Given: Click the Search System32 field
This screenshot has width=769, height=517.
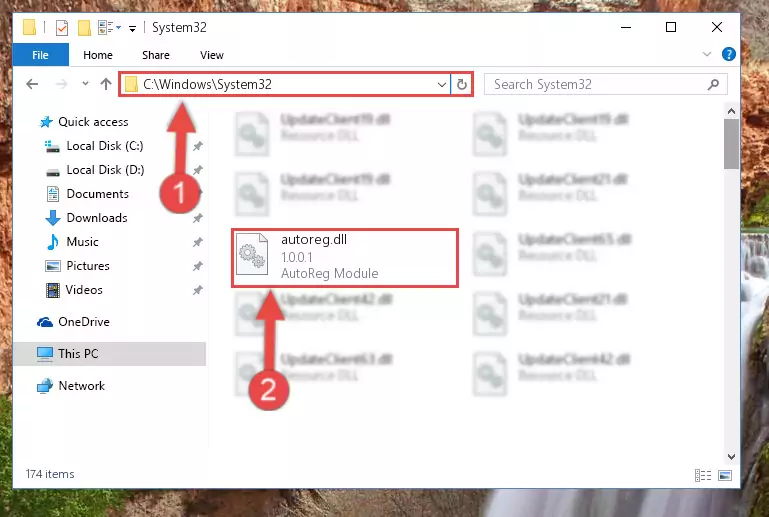Looking at the screenshot, I should 606,84.
